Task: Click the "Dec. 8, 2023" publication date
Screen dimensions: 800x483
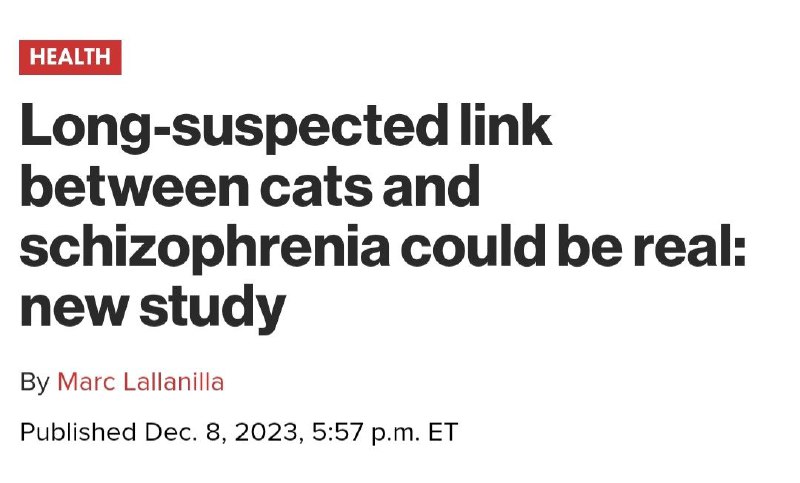Action: pyautogui.click(x=221, y=433)
